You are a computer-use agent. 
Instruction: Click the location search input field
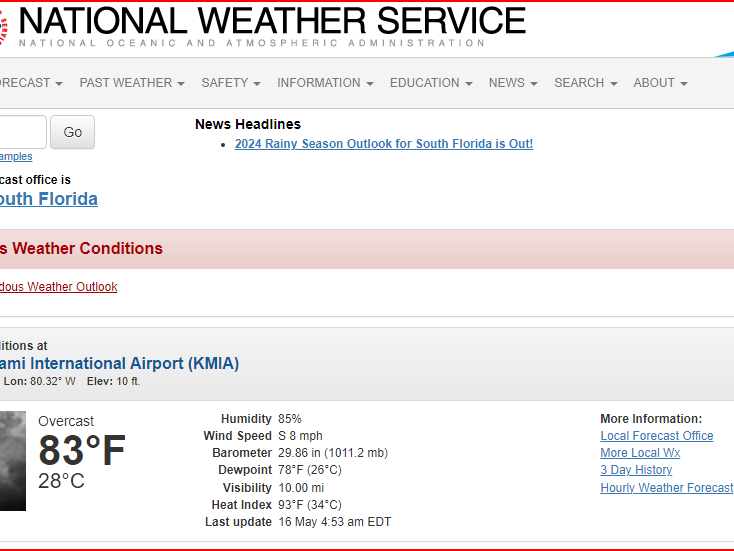(x=22, y=132)
